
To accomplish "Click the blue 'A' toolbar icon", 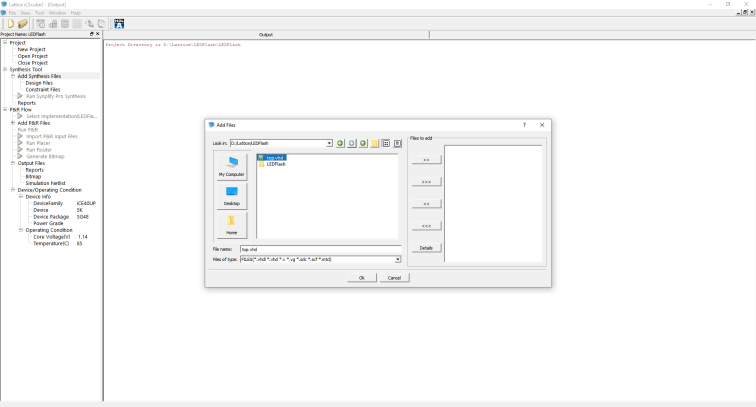I will point(119,23).
